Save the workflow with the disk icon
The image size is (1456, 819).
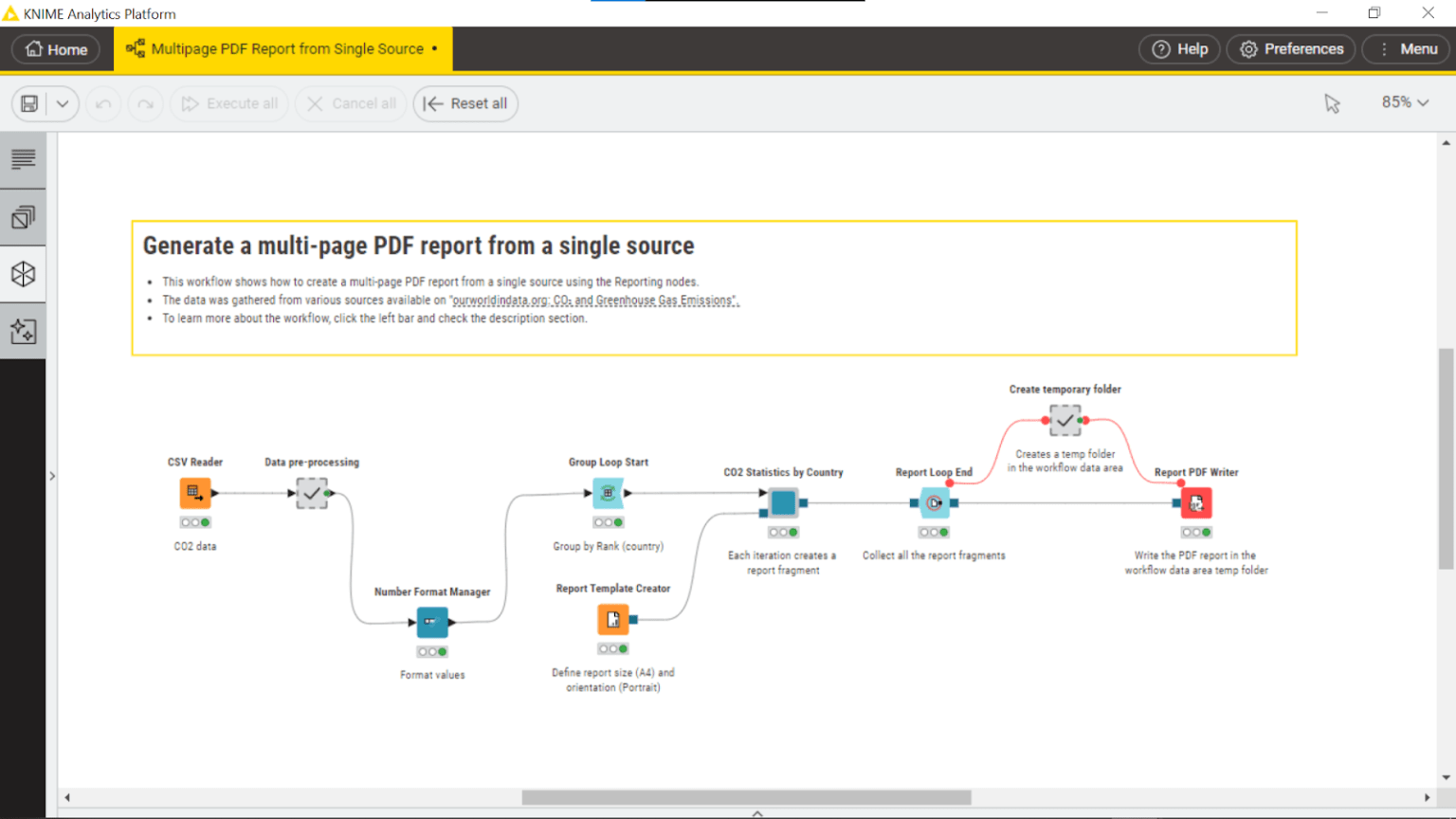coord(29,103)
